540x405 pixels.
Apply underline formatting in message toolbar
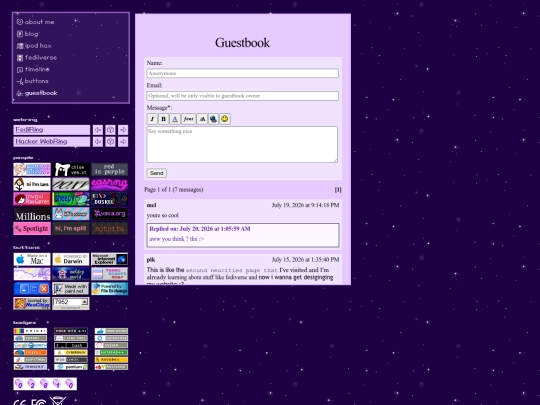click(175, 119)
